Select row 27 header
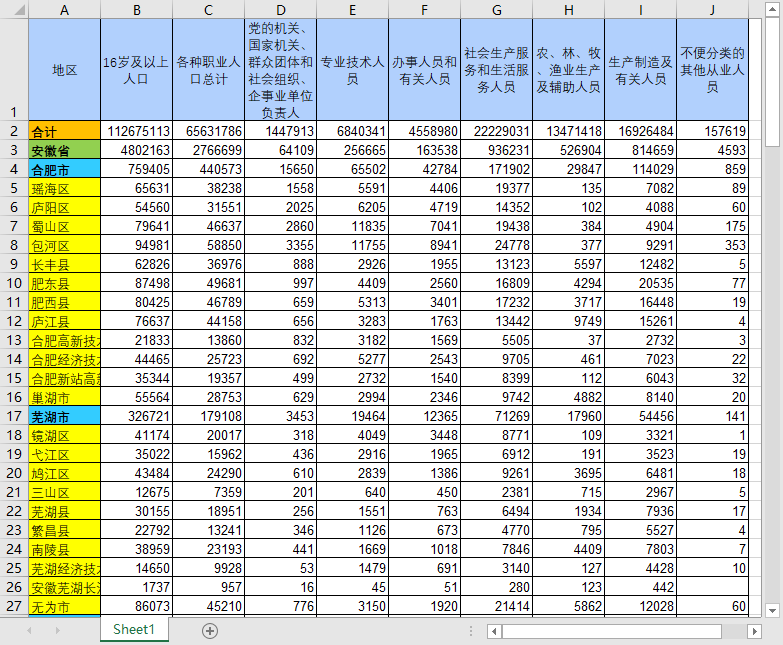This screenshot has height=645, width=783. pyautogui.click(x=14, y=606)
